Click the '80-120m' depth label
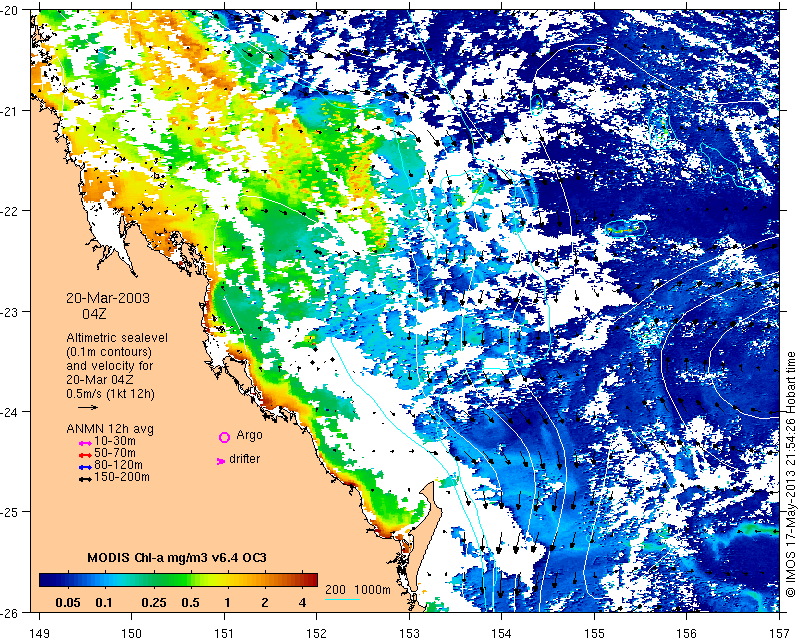 pos(118,465)
